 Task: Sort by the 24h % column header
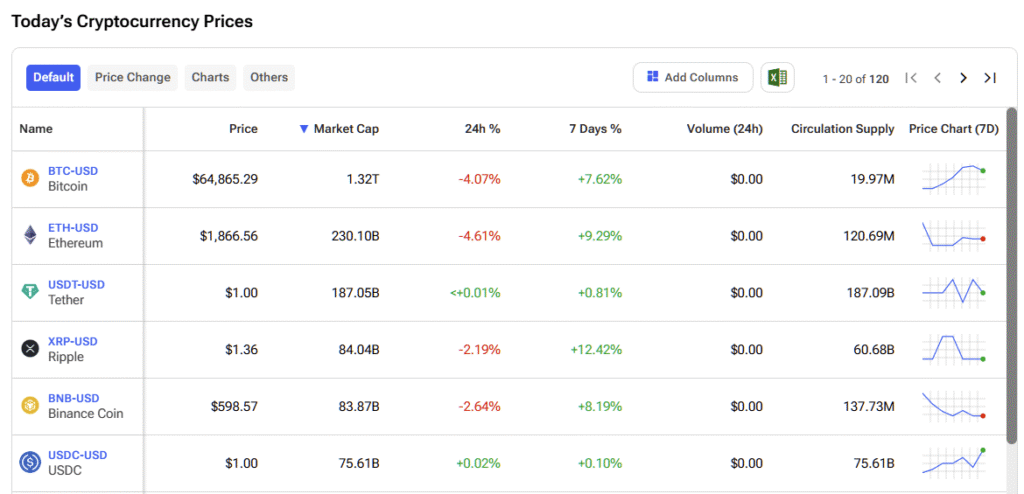coord(482,129)
